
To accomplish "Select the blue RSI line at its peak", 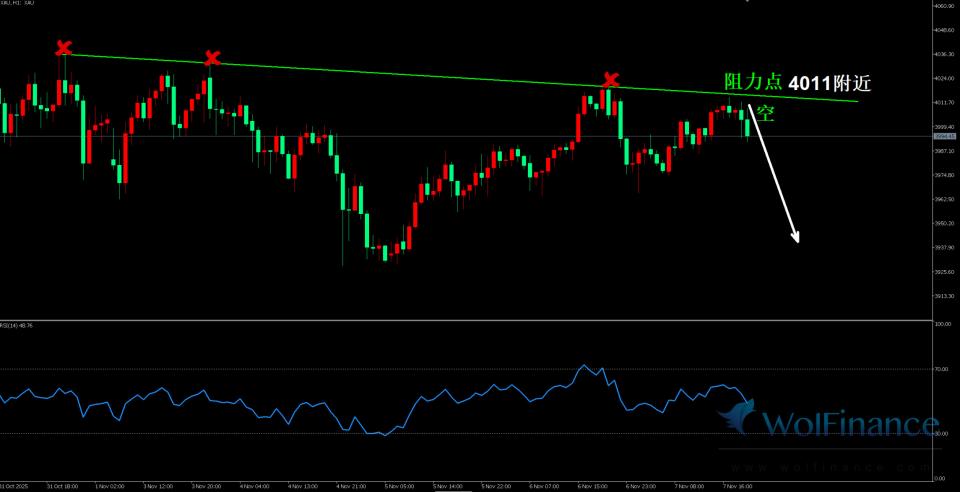I will point(585,365).
